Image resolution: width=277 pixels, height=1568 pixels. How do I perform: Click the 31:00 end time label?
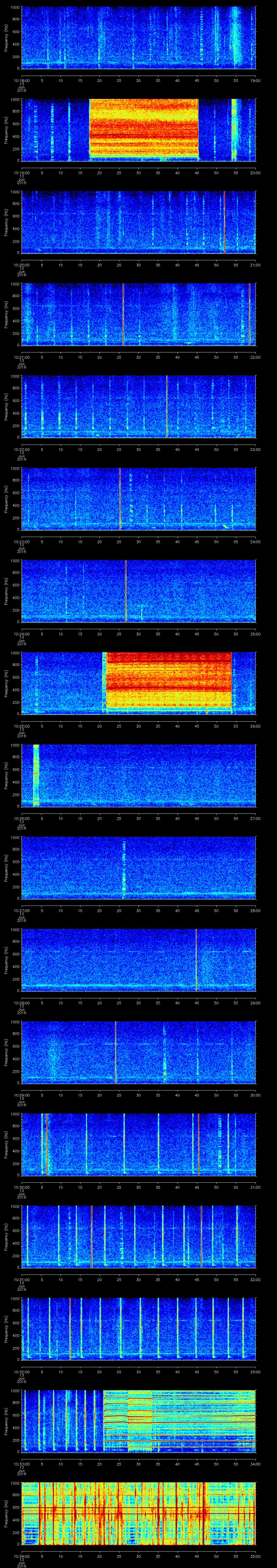[256, 1187]
